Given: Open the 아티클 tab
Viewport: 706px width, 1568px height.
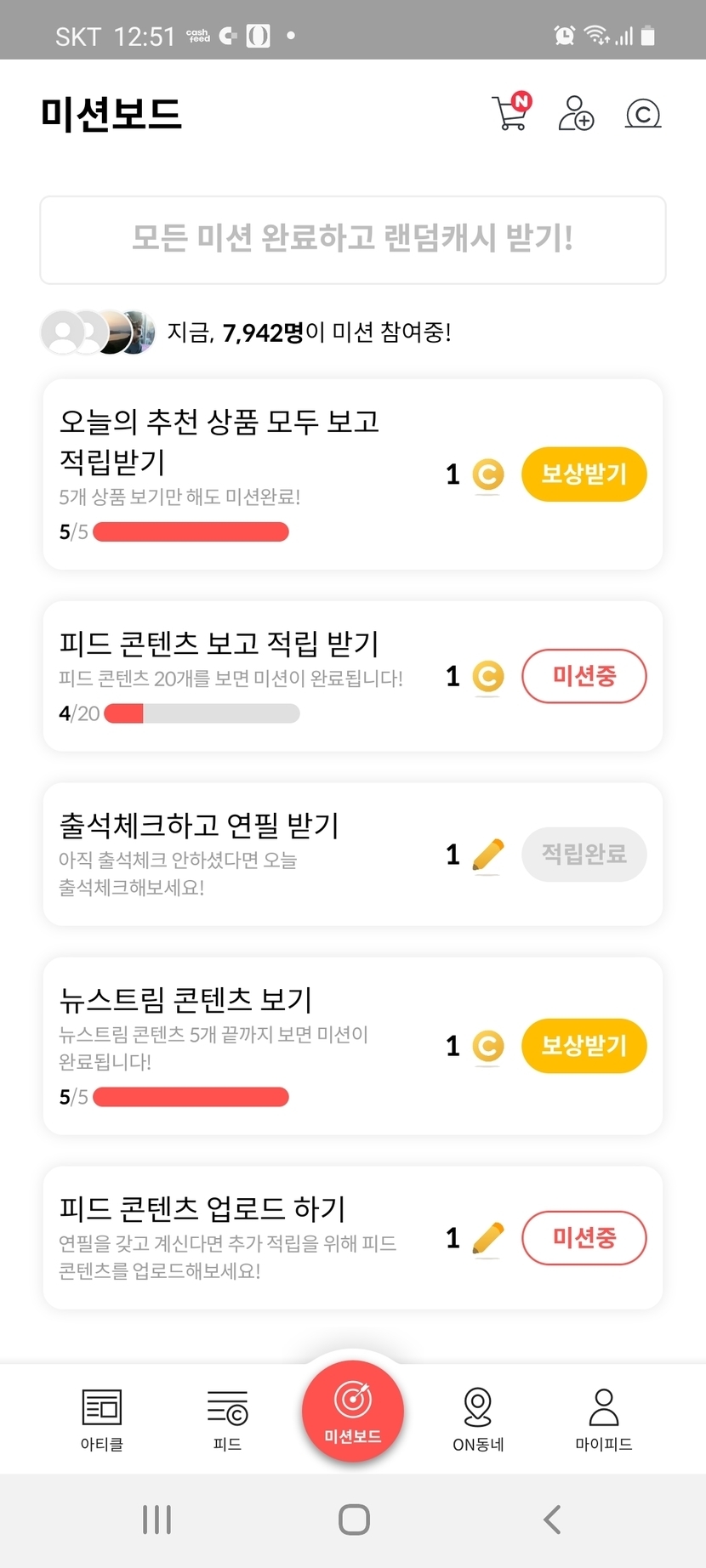Looking at the screenshot, I should pyautogui.click(x=102, y=1418).
